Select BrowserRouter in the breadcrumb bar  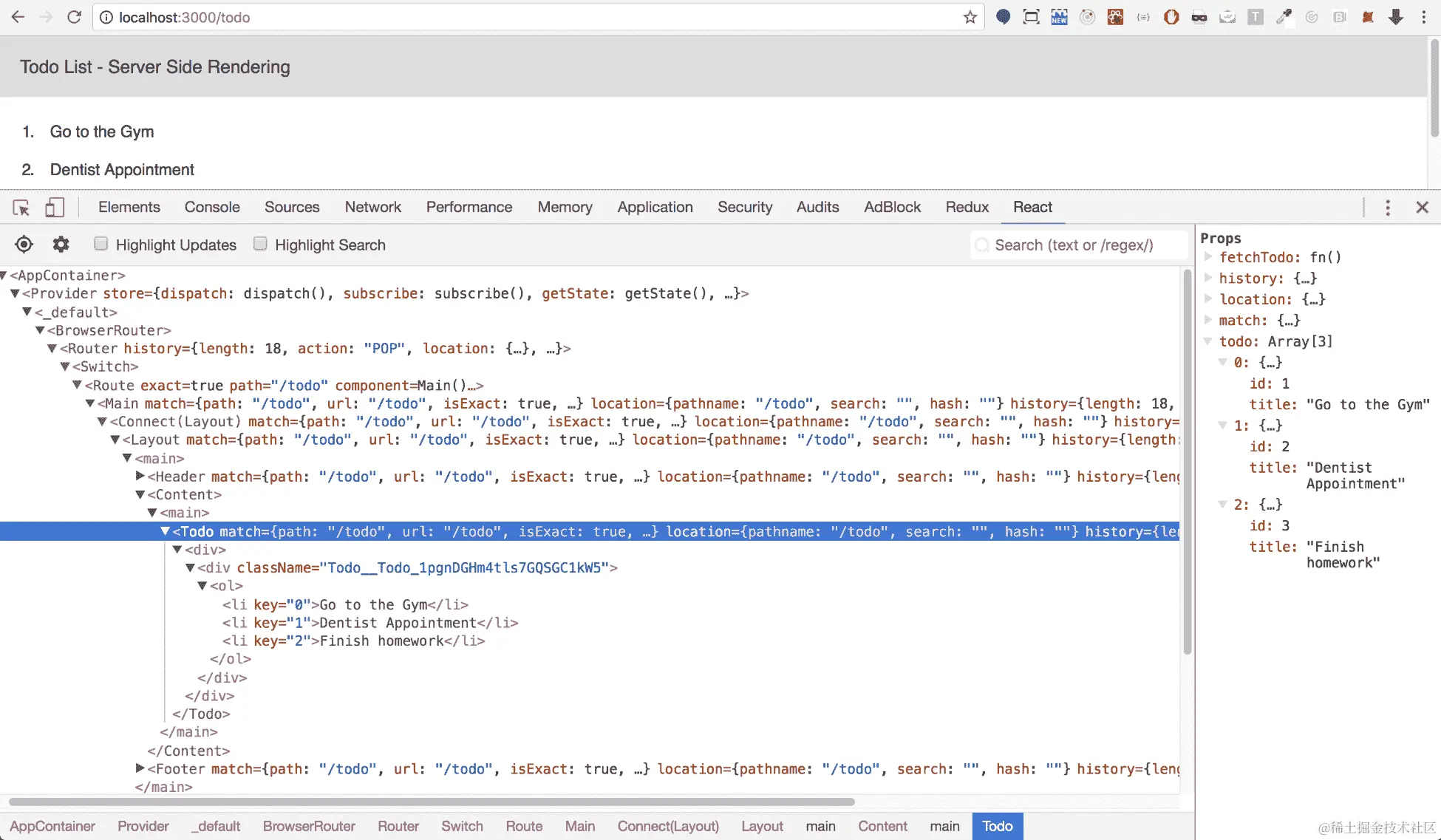309,826
